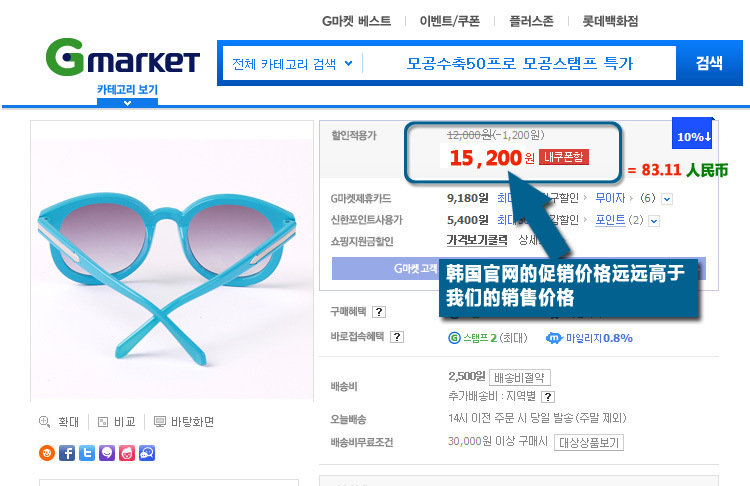Open 이벤트/쿠폰 top menu item

pyautogui.click(x=450, y=21)
